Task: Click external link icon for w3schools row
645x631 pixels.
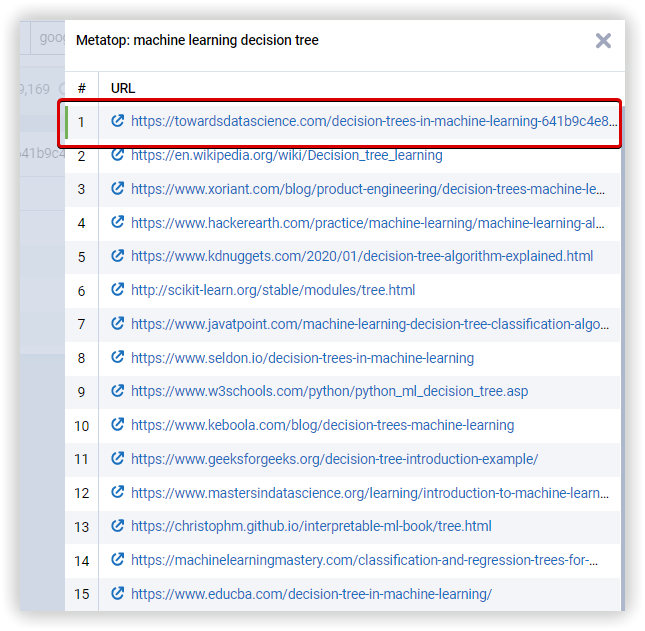Action: (118, 391)
